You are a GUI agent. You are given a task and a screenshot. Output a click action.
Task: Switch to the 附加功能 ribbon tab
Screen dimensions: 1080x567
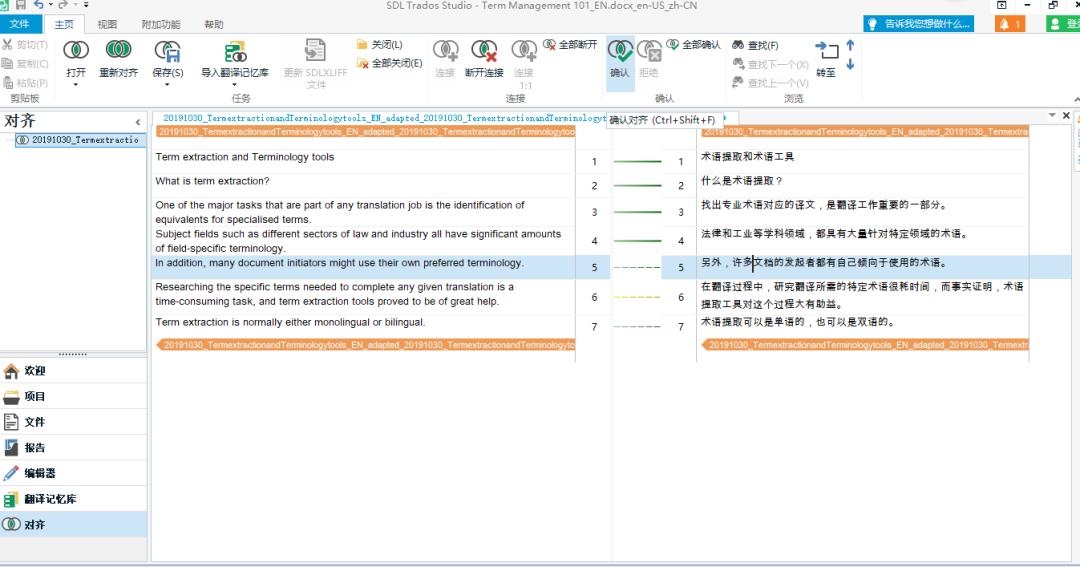[x=160, y=24]
